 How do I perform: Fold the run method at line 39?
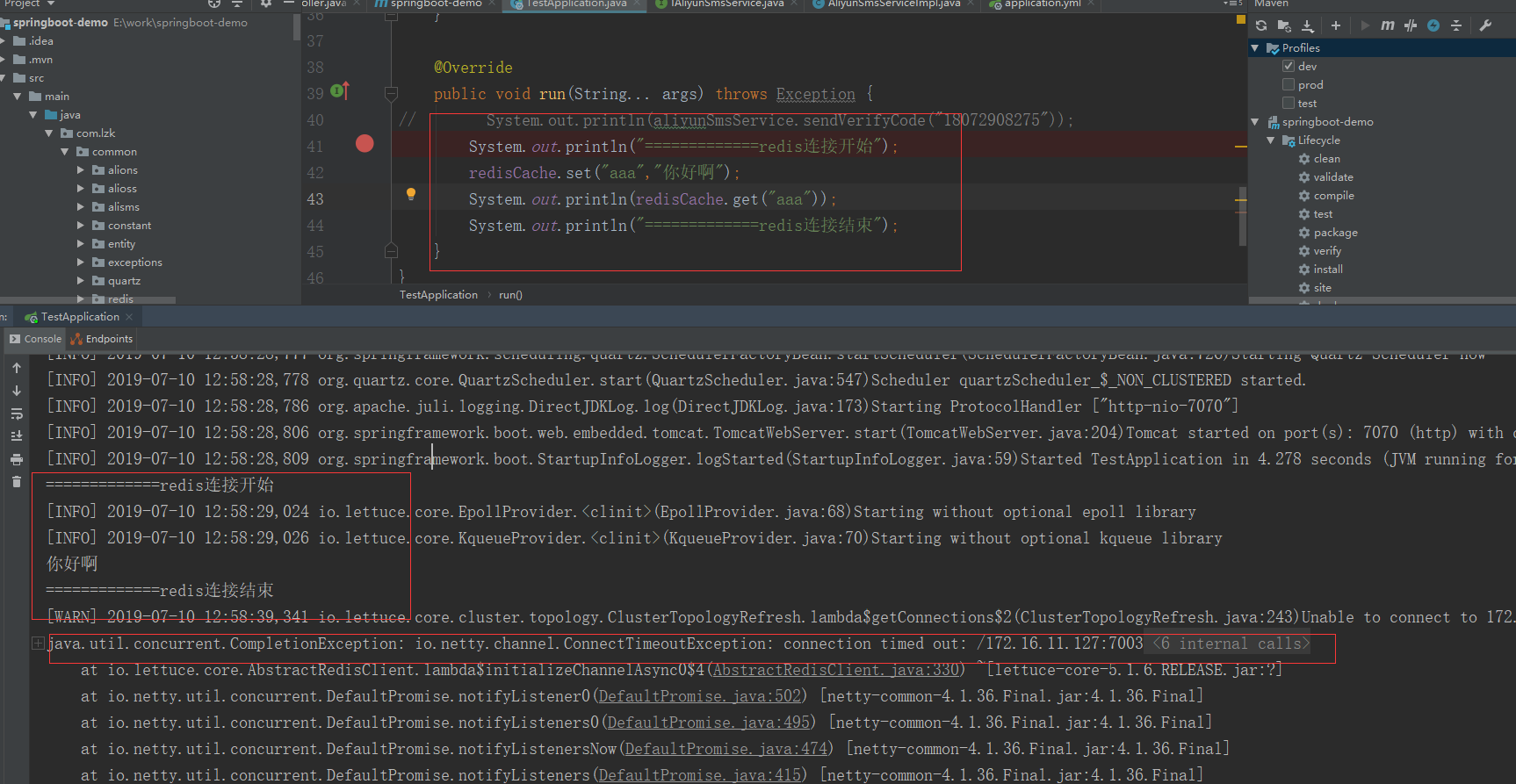[392, 93]
